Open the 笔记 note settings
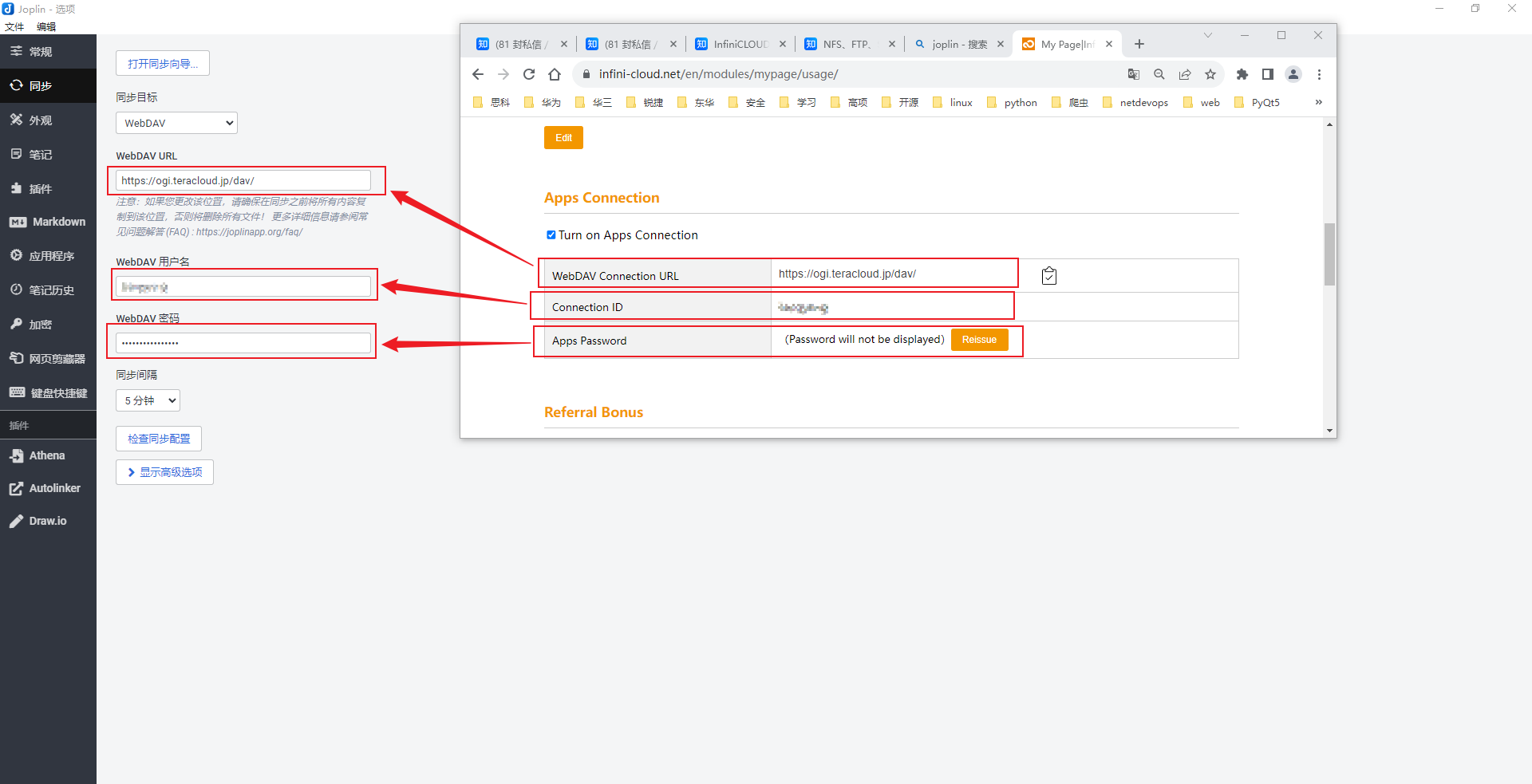The image size is (1532, 784). pos(48,155)
